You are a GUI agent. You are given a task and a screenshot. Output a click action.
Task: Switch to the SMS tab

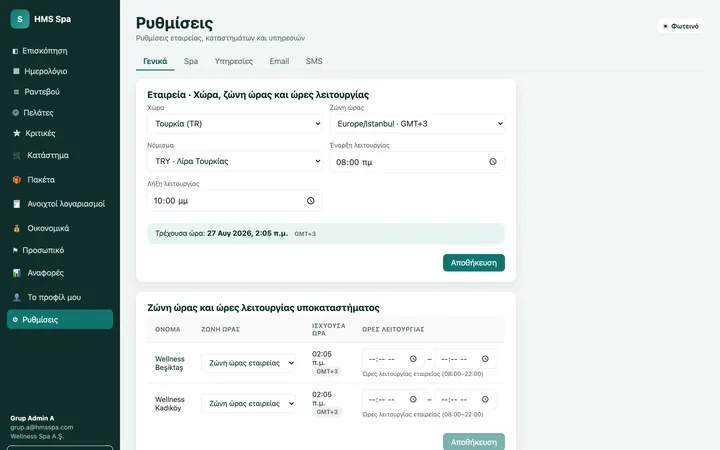(314, 61)
